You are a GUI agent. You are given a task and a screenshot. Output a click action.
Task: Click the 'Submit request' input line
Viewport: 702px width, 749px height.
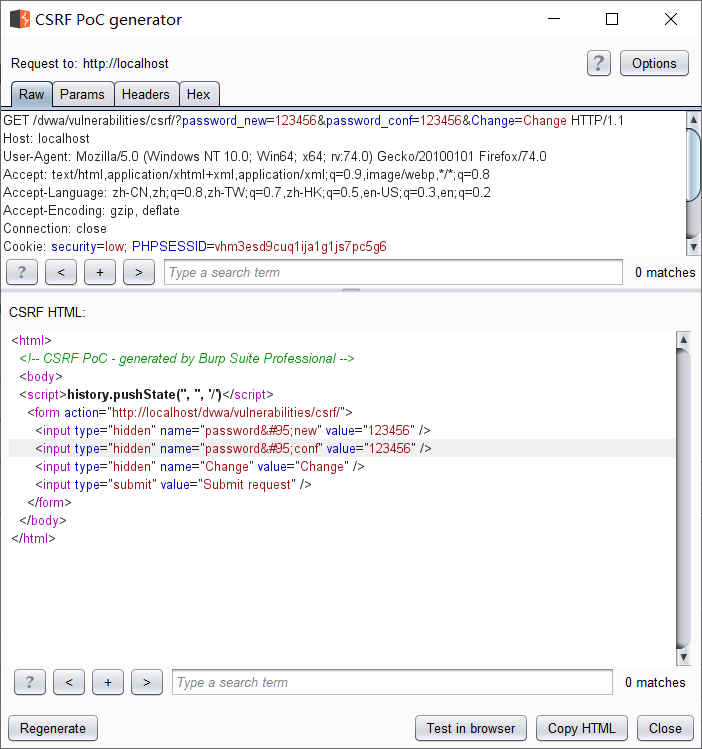[173, 484]
